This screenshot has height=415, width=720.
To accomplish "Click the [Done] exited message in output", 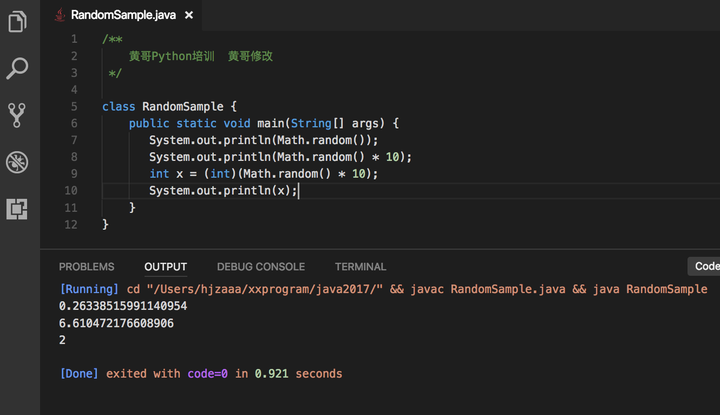I will pyautogui.click(x=200, y=374).
